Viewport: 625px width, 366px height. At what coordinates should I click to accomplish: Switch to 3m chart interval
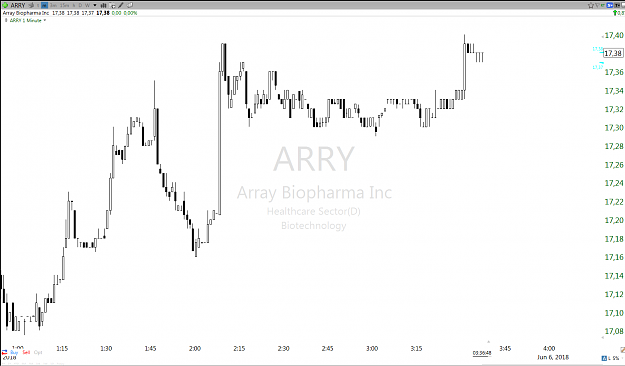pos(53,5)
